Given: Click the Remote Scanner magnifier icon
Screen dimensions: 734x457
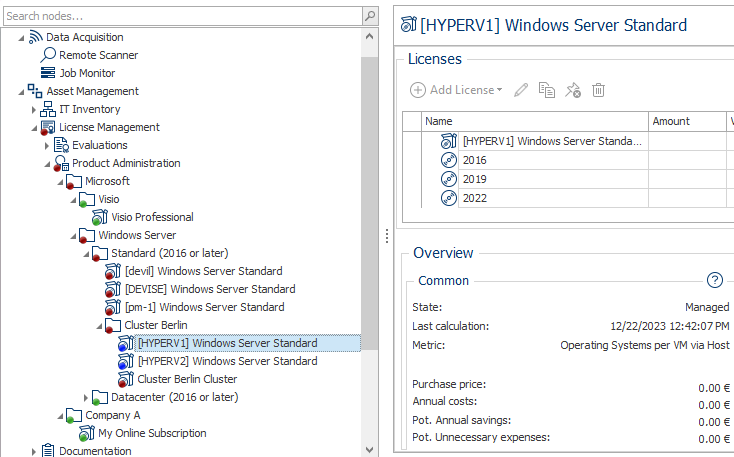Looking at the screenshot, I should [x=48, y=55].
